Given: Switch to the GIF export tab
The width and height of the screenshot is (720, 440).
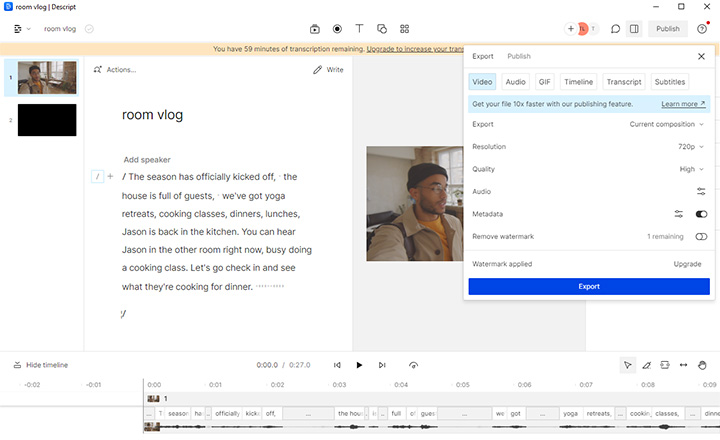Looking at the screenshot, I should tap(544, 82).
